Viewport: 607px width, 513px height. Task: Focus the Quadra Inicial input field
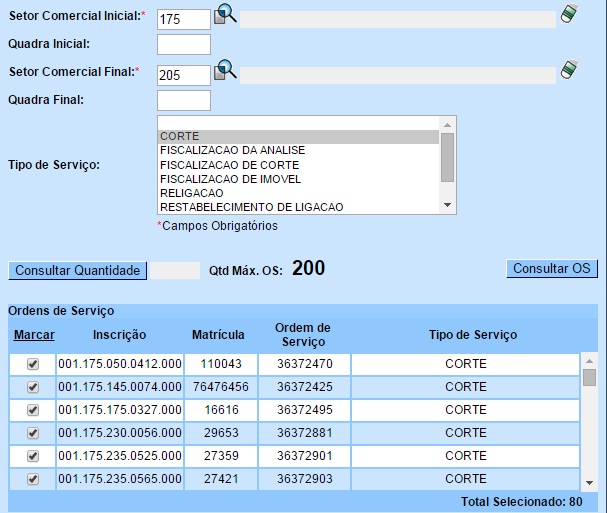[184, 45]
